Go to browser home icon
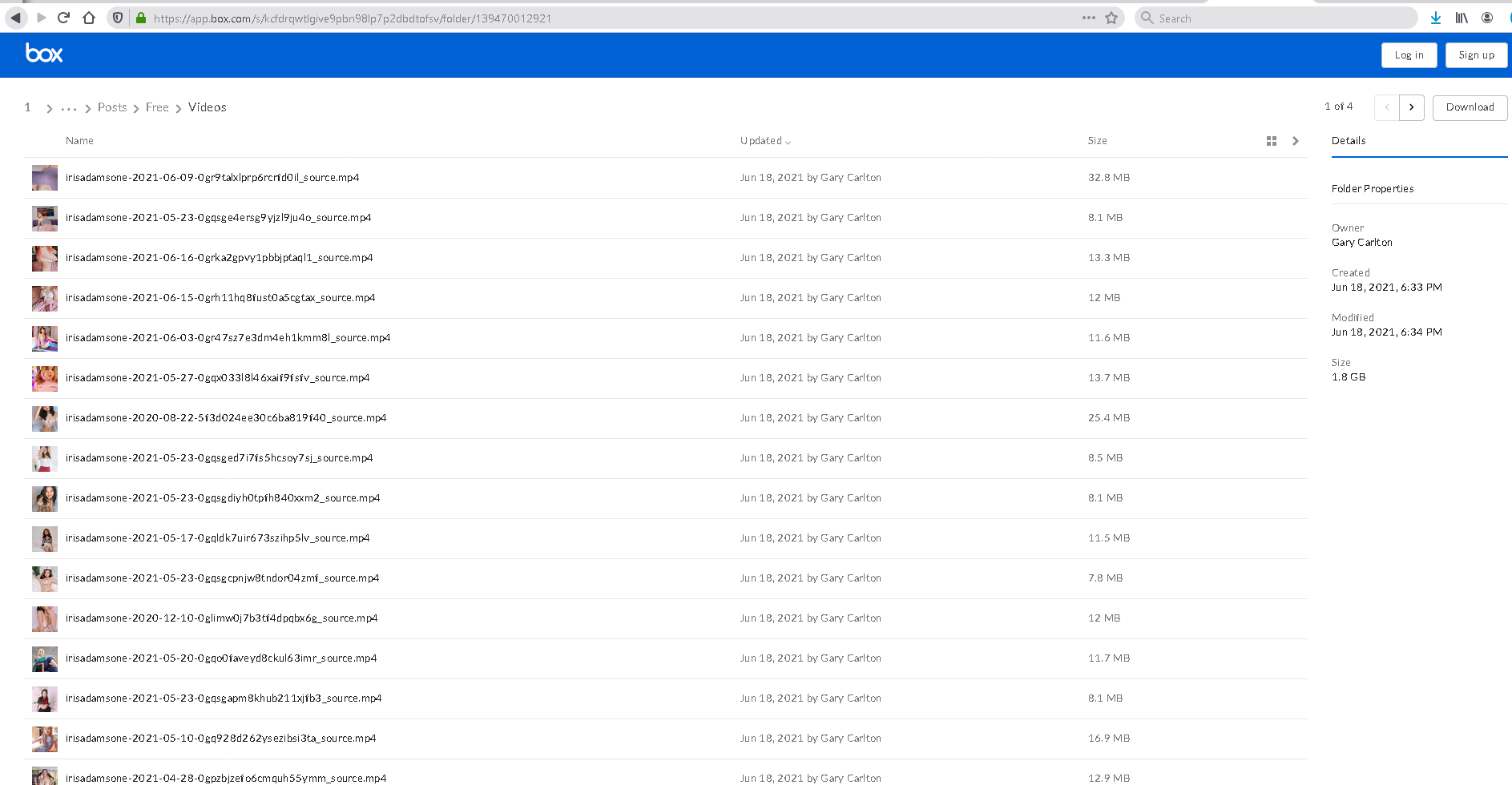This screenshot has height=785, width=1512. pos(89,18)
